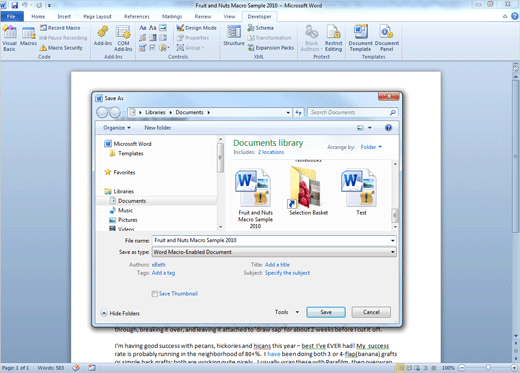520x373 pixels.
Task: Select Fruit and Nuts Macro Sample 2010 file
Action: [255, 199]
